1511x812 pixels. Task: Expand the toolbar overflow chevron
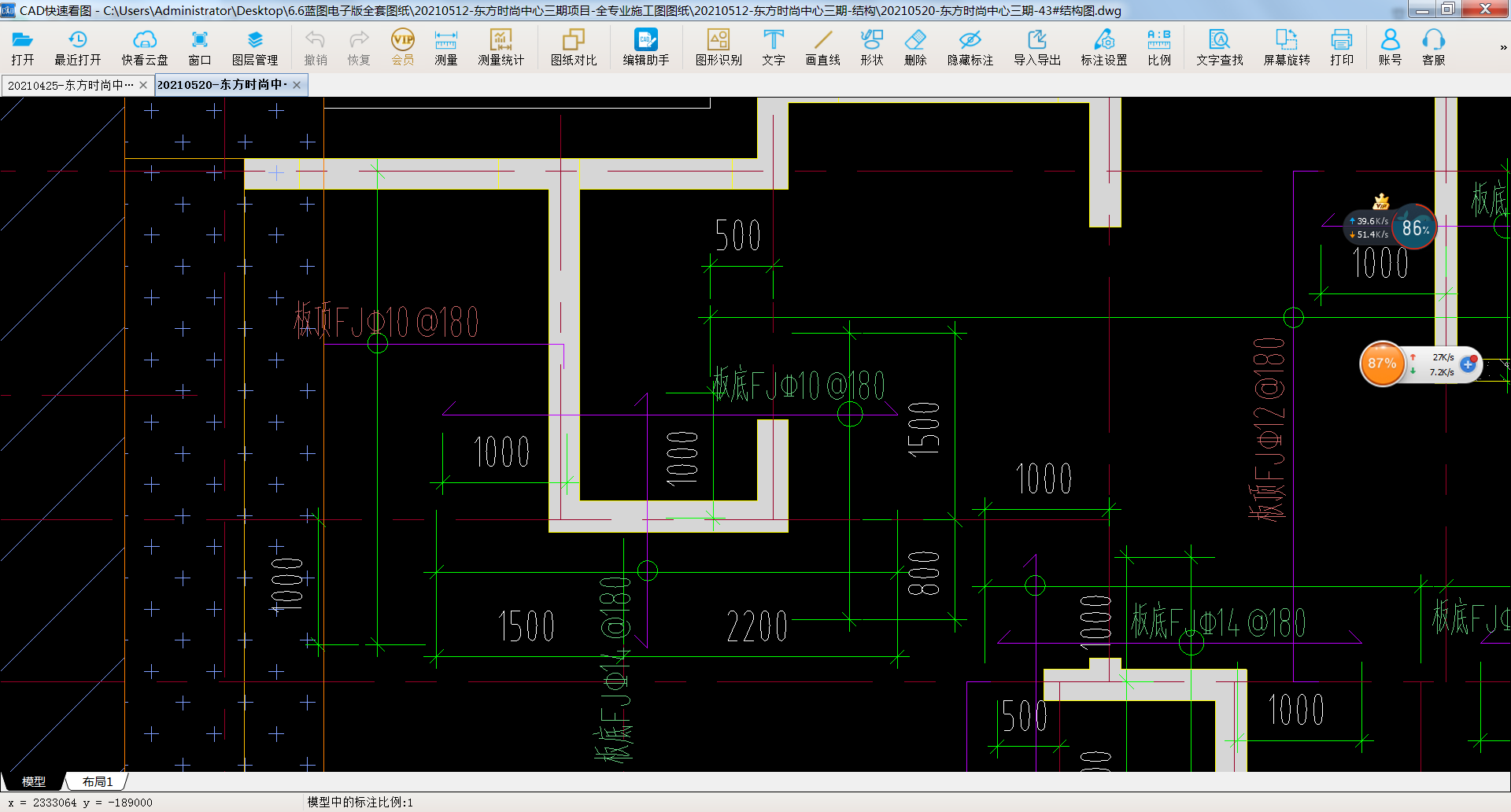point(1503,48)
